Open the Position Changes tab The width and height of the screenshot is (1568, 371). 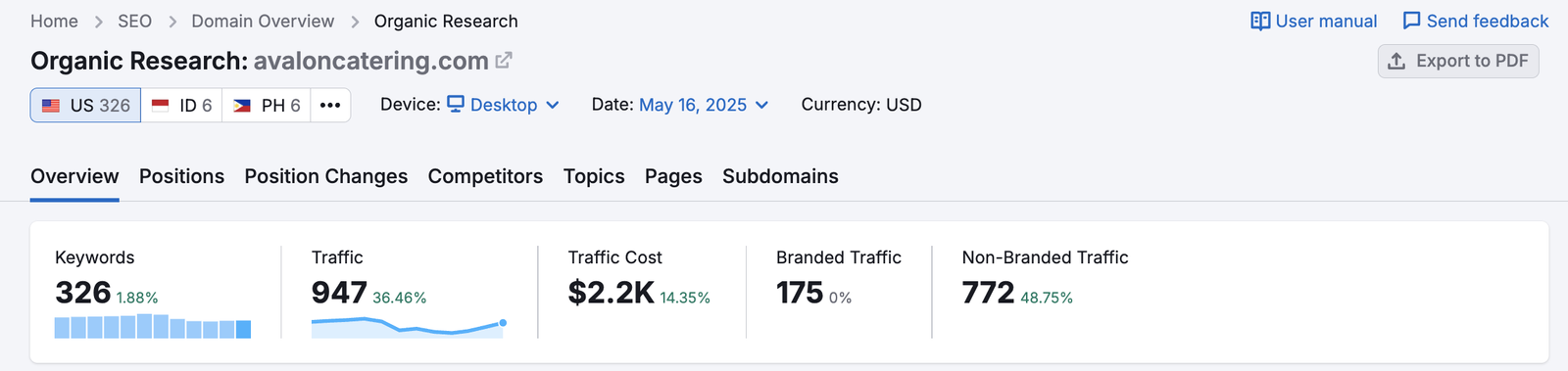click(326, 176)
